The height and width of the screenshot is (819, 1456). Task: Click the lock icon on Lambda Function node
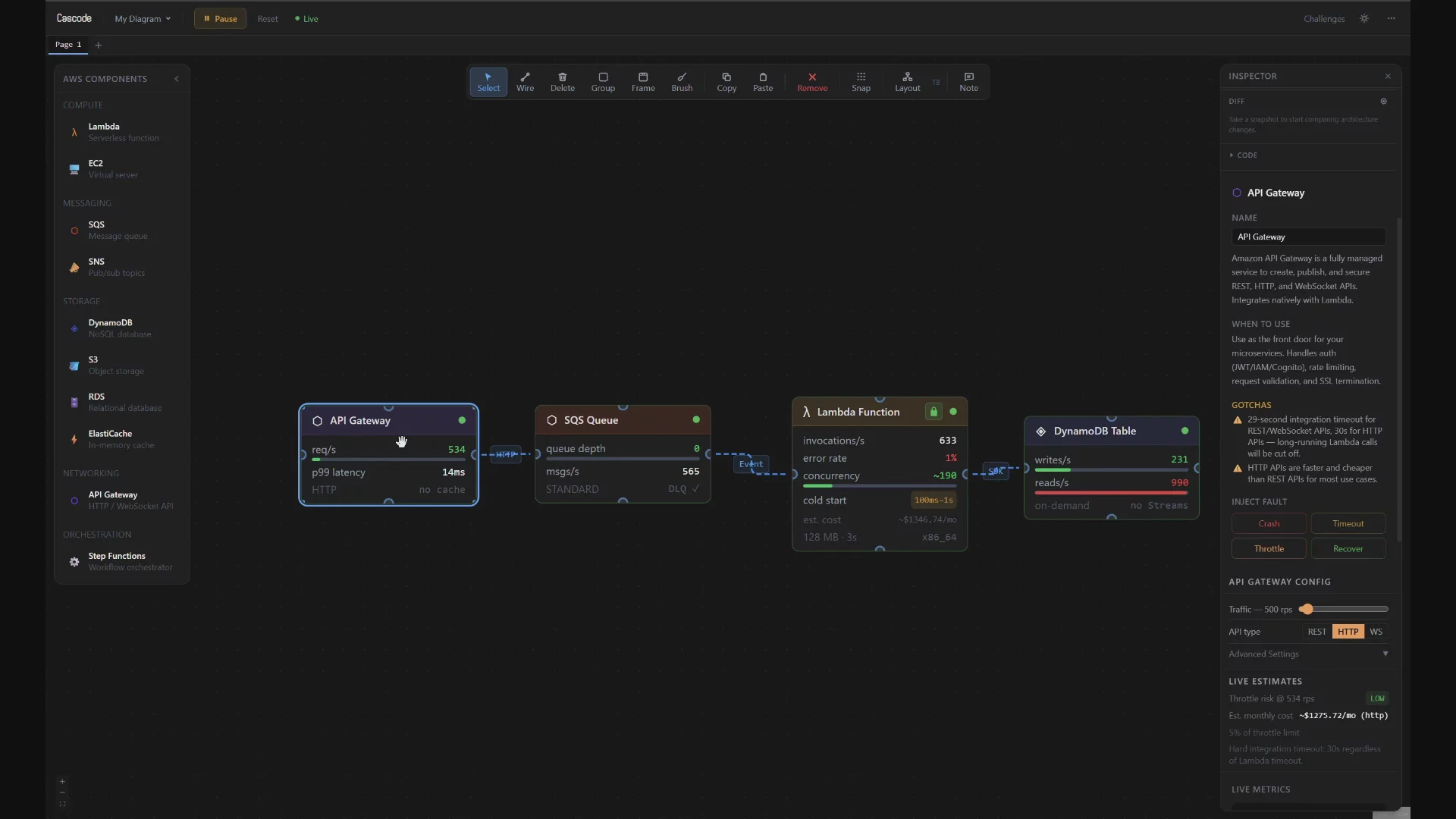pyautogui.click(x=934, y=412)
